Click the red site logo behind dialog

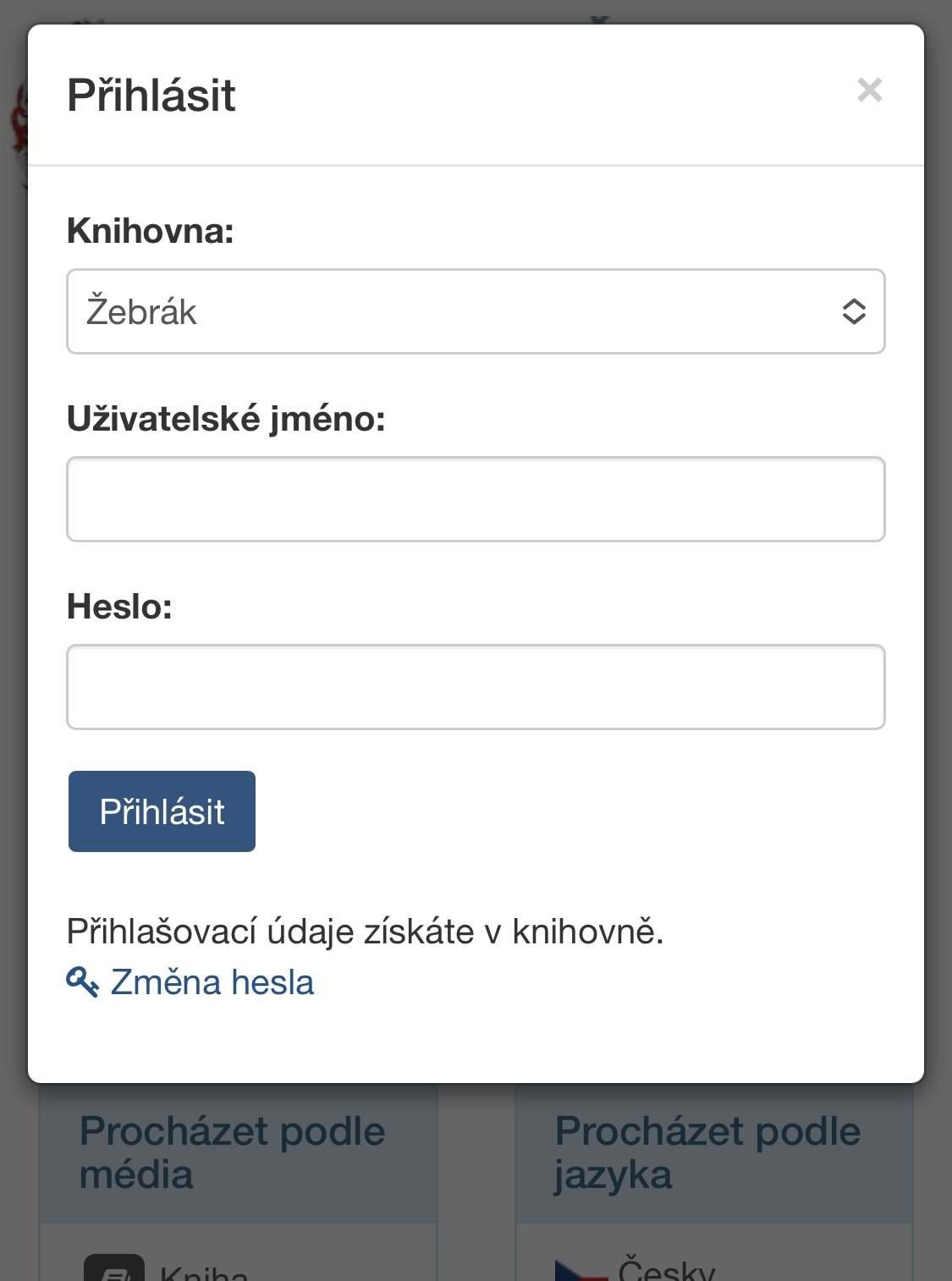coord(18,127)
